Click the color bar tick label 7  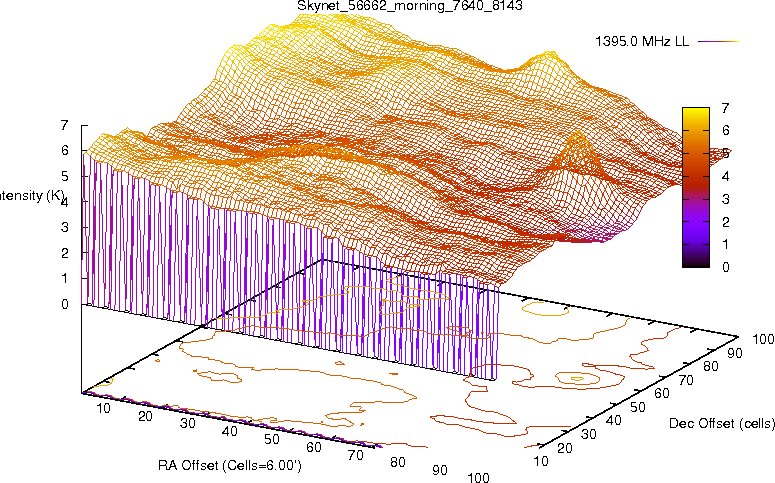click(x=725, y=108)
